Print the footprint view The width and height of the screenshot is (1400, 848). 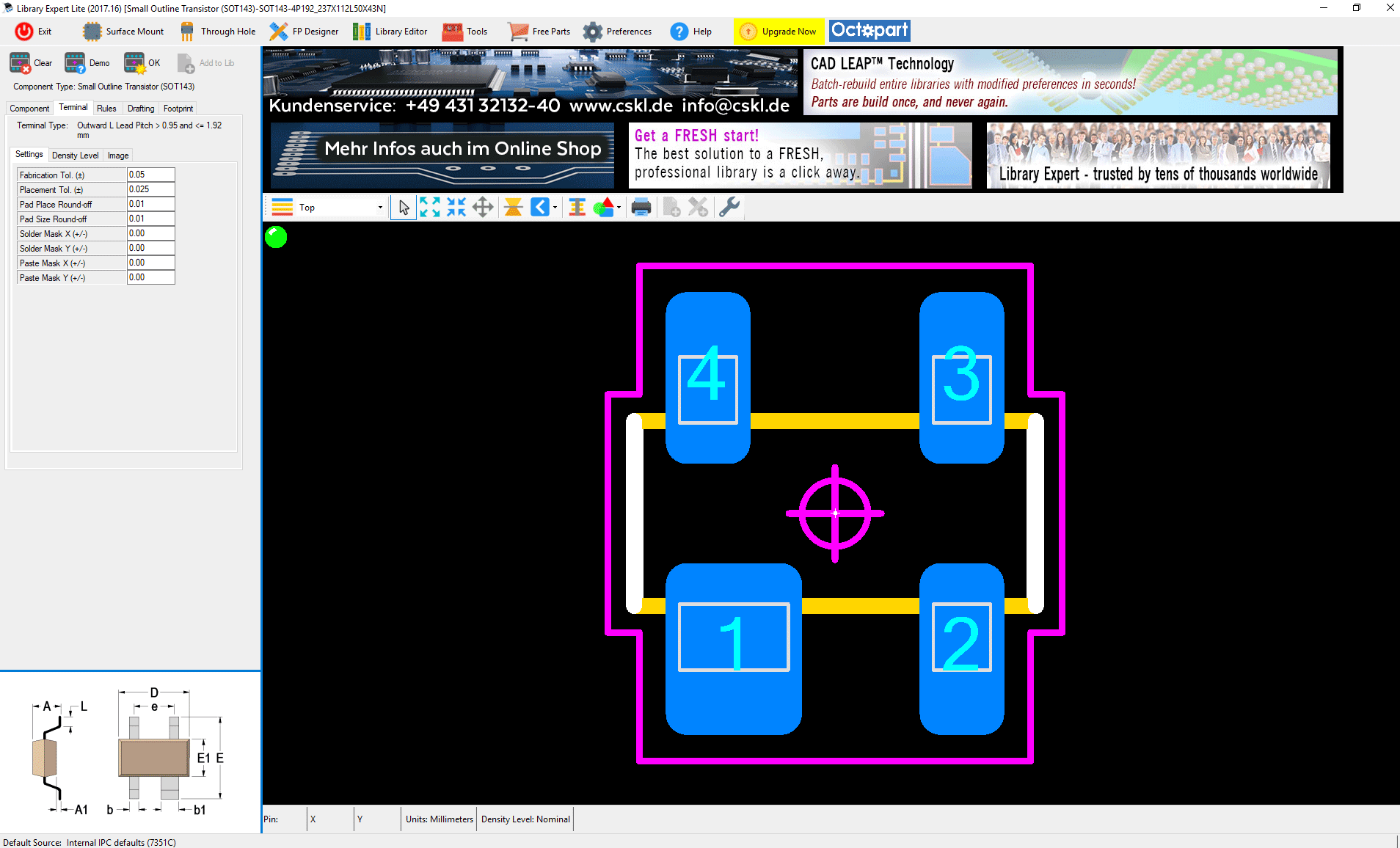coord(641,208)
